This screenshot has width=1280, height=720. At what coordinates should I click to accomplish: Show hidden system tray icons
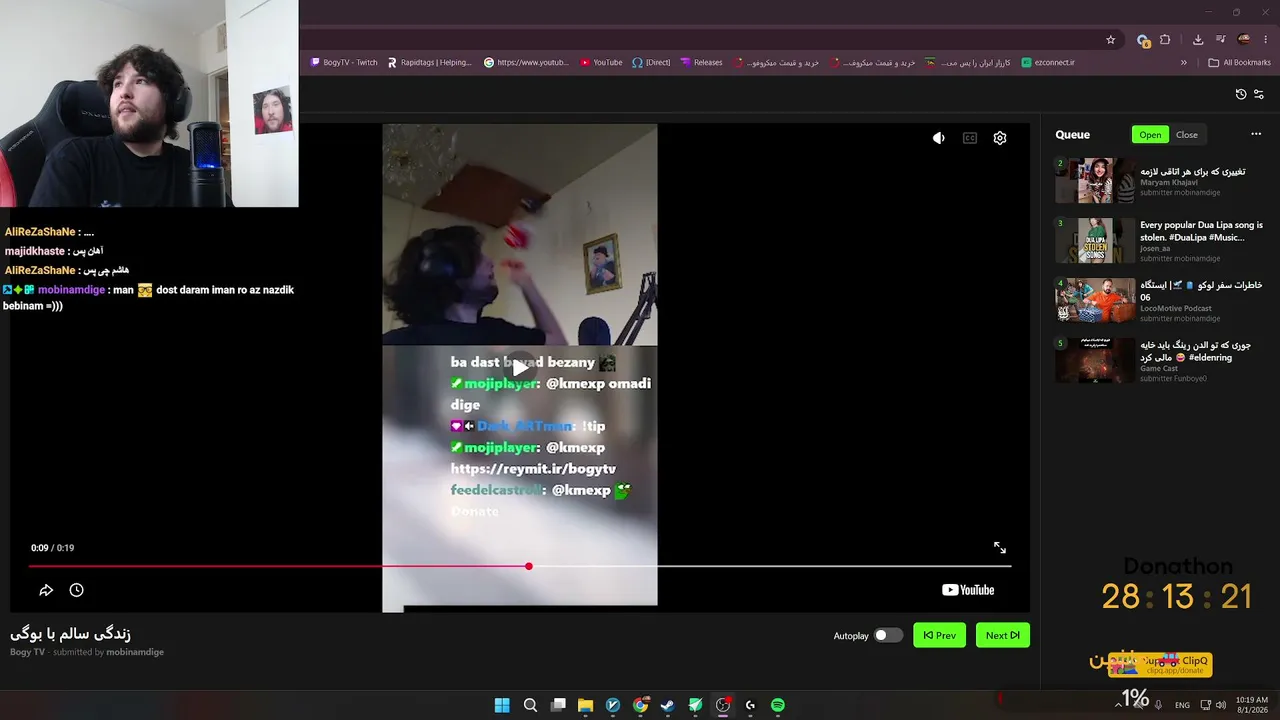(1118, 705)
